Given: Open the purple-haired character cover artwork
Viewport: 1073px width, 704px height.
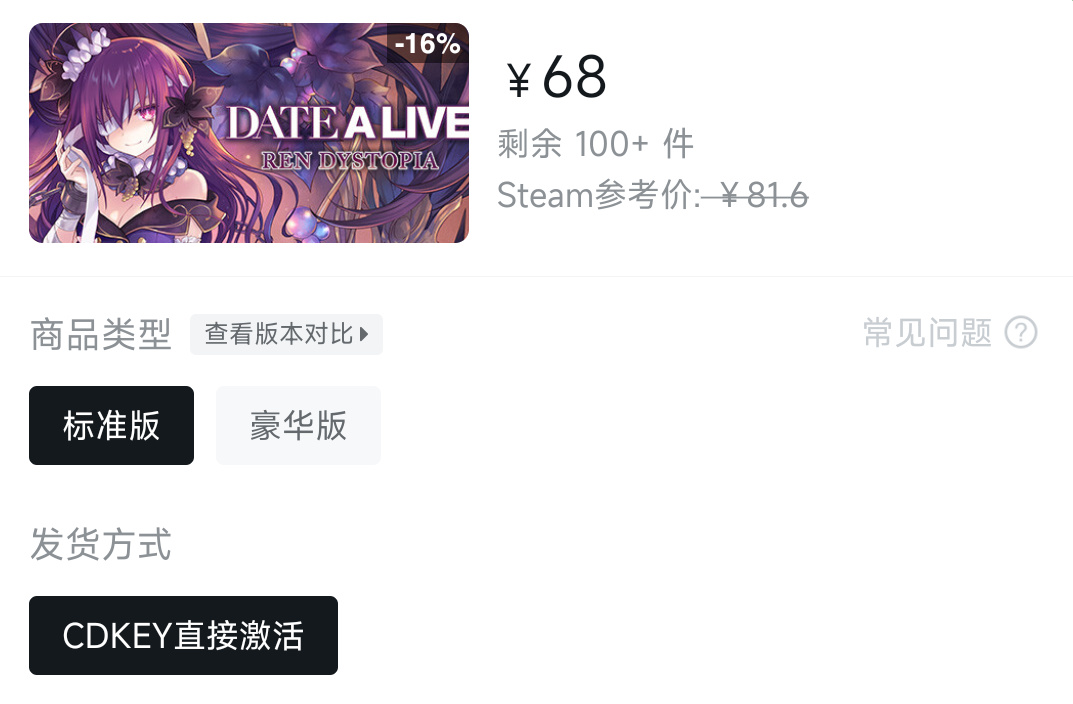Looking at the screenshot, I should coord(248,133).
